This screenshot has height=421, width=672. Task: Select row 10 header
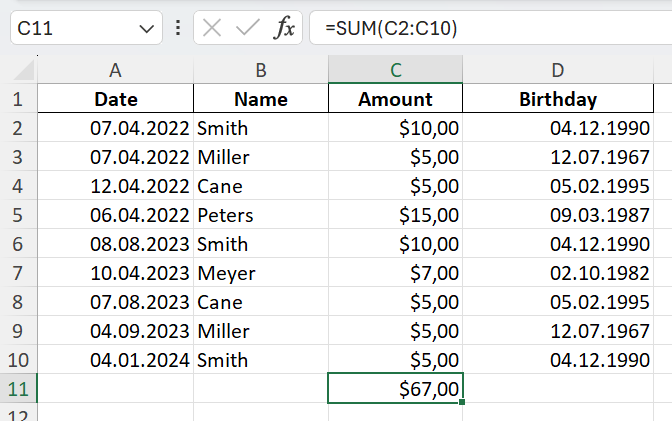click(18, 360)
